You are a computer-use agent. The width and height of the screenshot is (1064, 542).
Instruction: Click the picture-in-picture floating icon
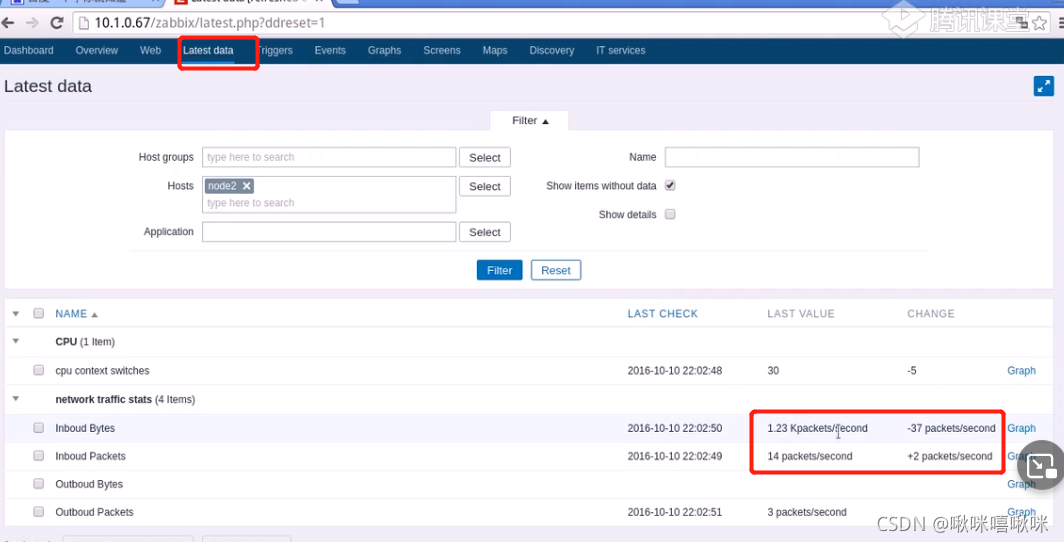click(1040, 465)
